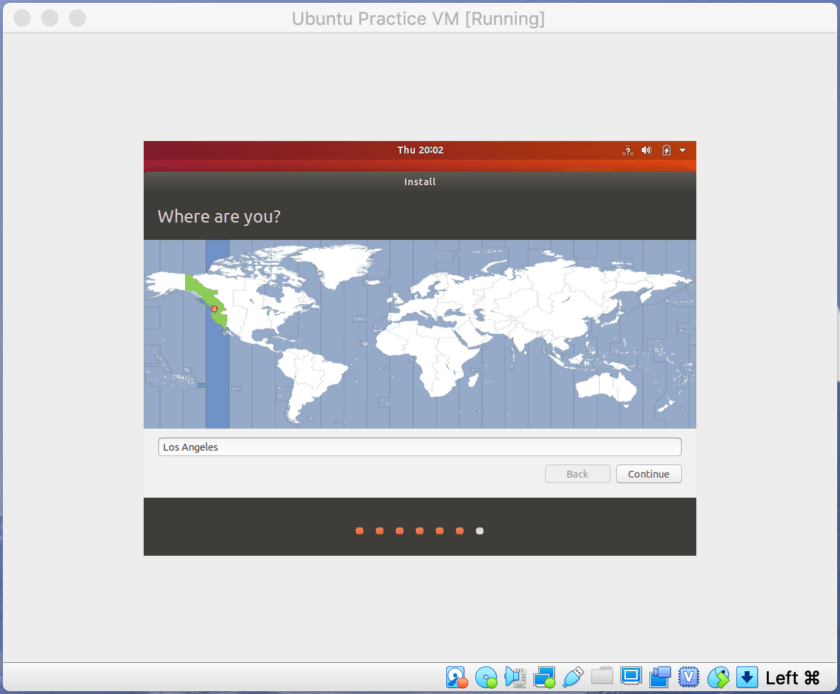Click the hard disk activity icon
This screenshot has width=840, height=694.
pos(456,677)
